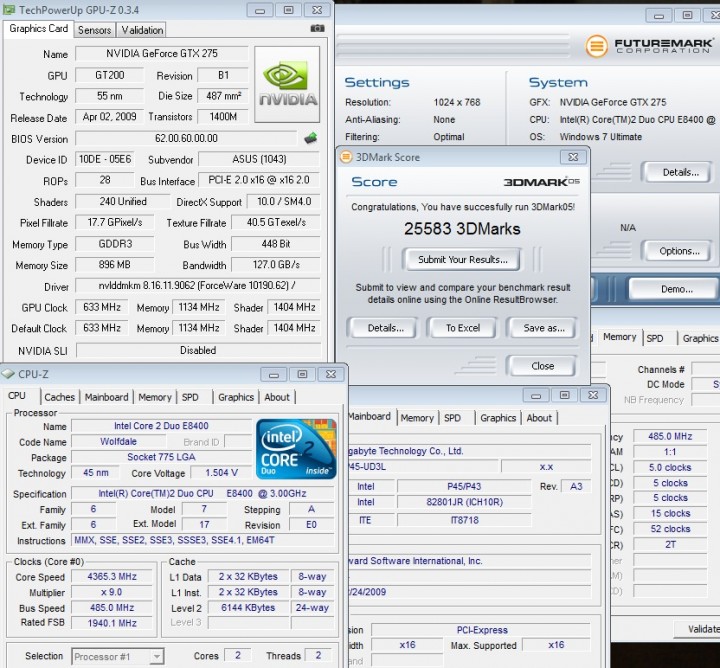The image size is (720, 668).
Task: Switch to the Validation tab in GPU-Z
Action: pyautogui.click(x=142, y=30)
